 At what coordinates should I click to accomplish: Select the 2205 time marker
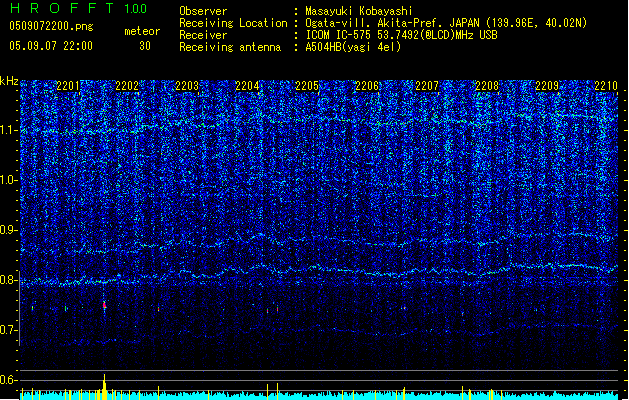(x=307, y=87)
